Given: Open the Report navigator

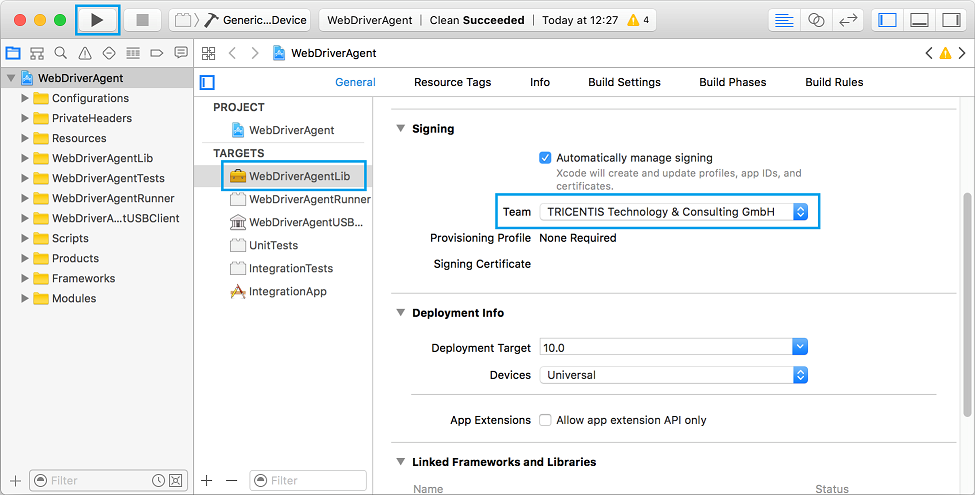Looking at the screenshot, I should tap(181, 53).
